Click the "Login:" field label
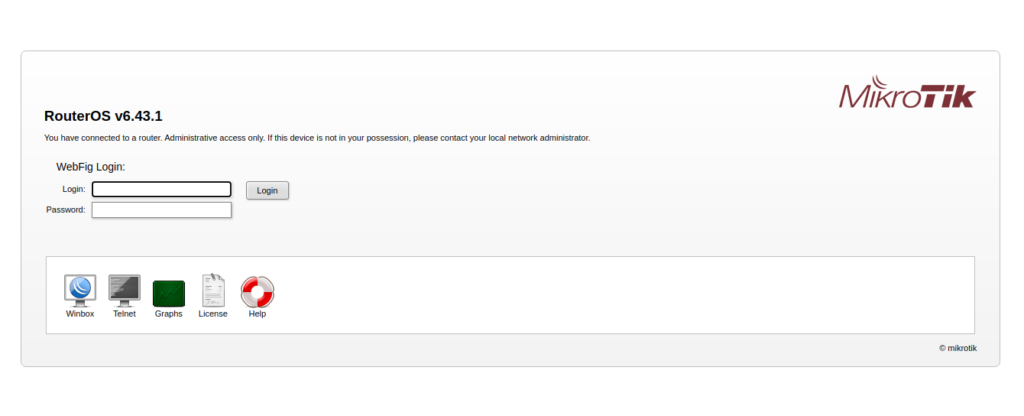Viewport: 1024px width, 416px height. pos(74,189)
